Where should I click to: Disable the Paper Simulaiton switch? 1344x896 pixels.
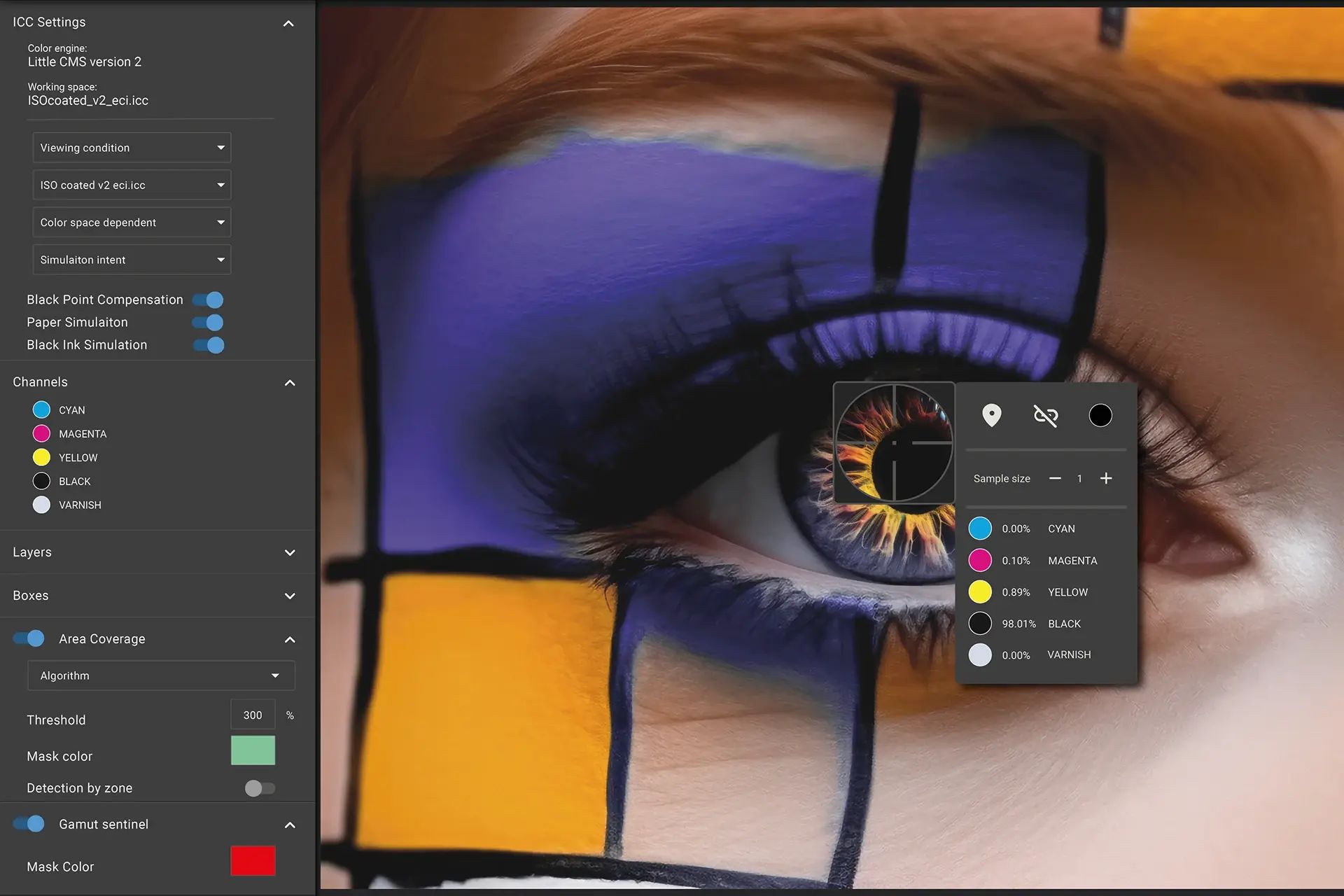pos(208,322)
